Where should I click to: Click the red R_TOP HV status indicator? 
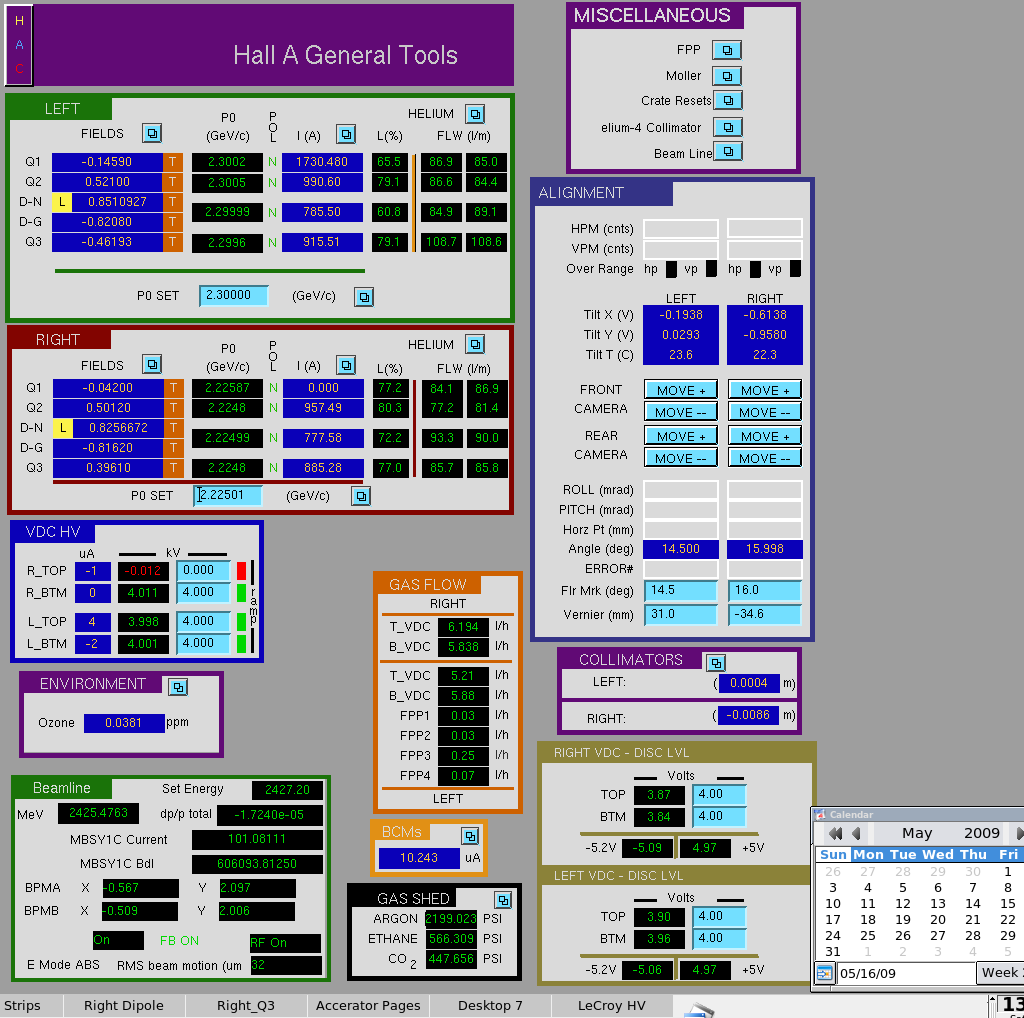point(241,571)
